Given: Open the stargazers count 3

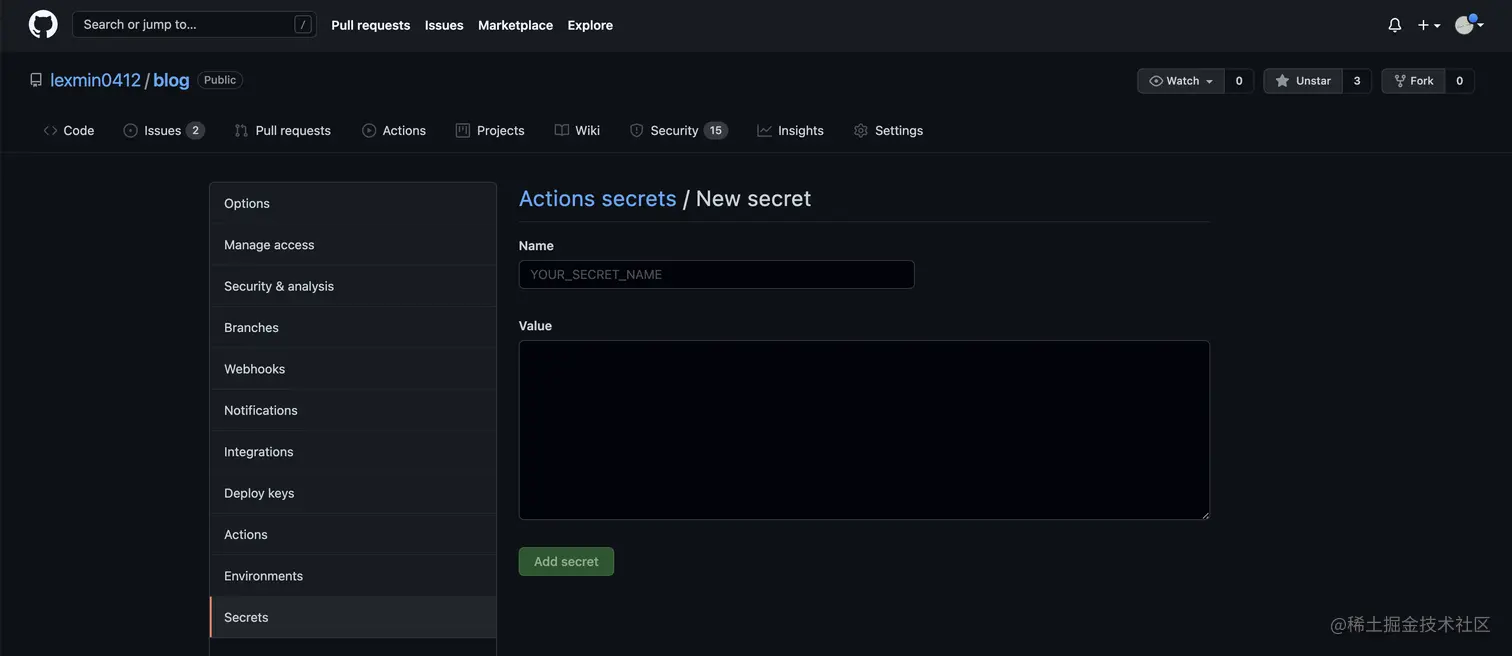Looking at the screenshot, I should 1357,81.
